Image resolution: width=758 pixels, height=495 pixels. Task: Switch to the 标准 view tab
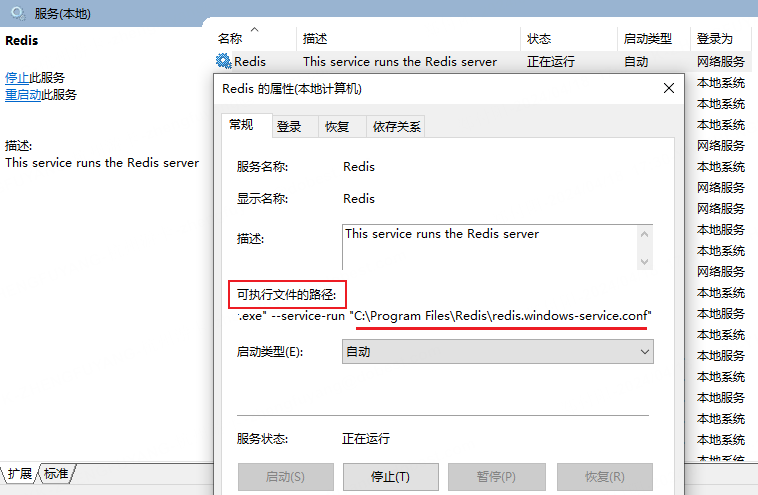click(56, 474)
